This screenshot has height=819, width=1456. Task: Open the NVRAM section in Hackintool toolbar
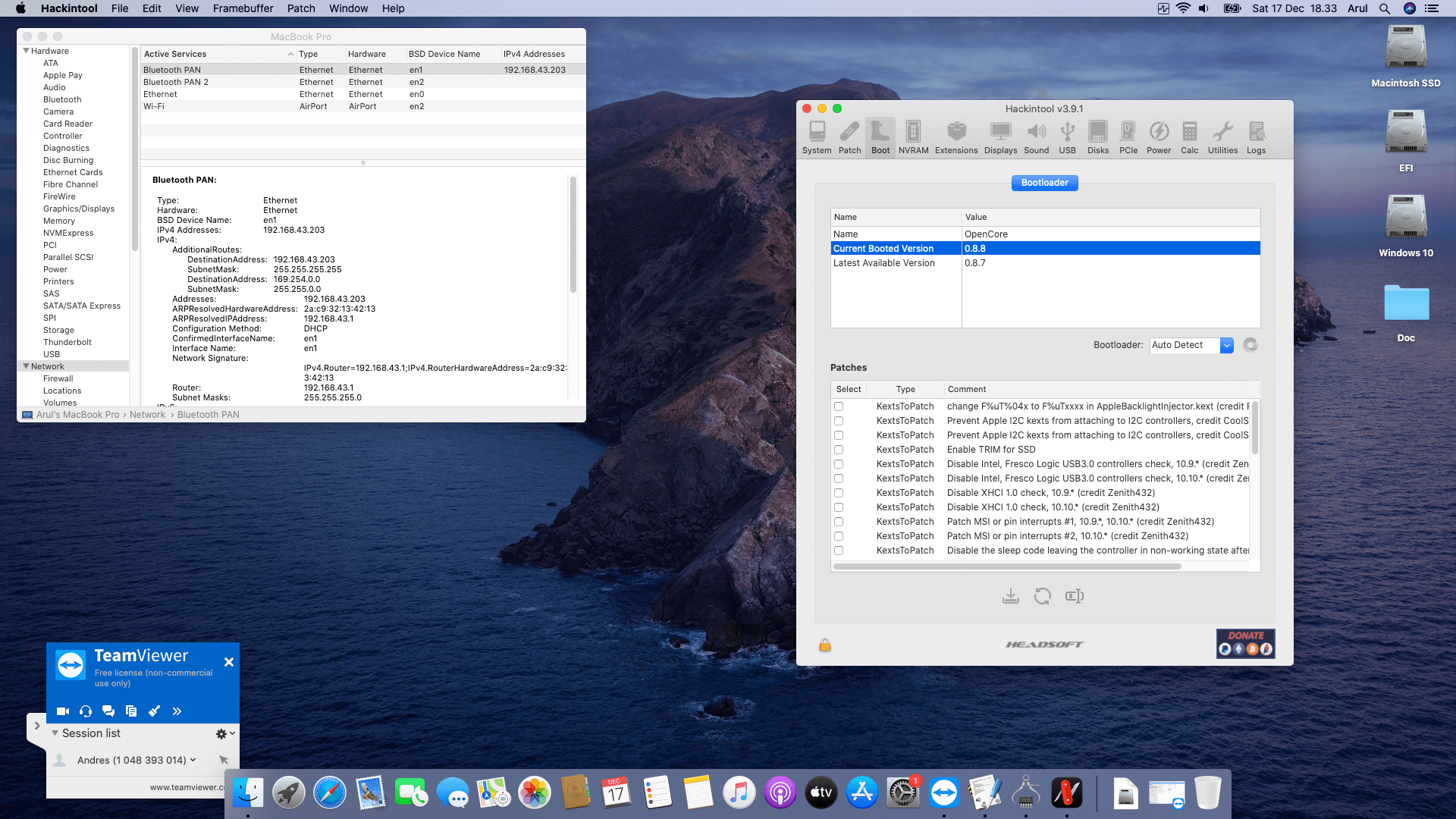(x=913, y=136)
